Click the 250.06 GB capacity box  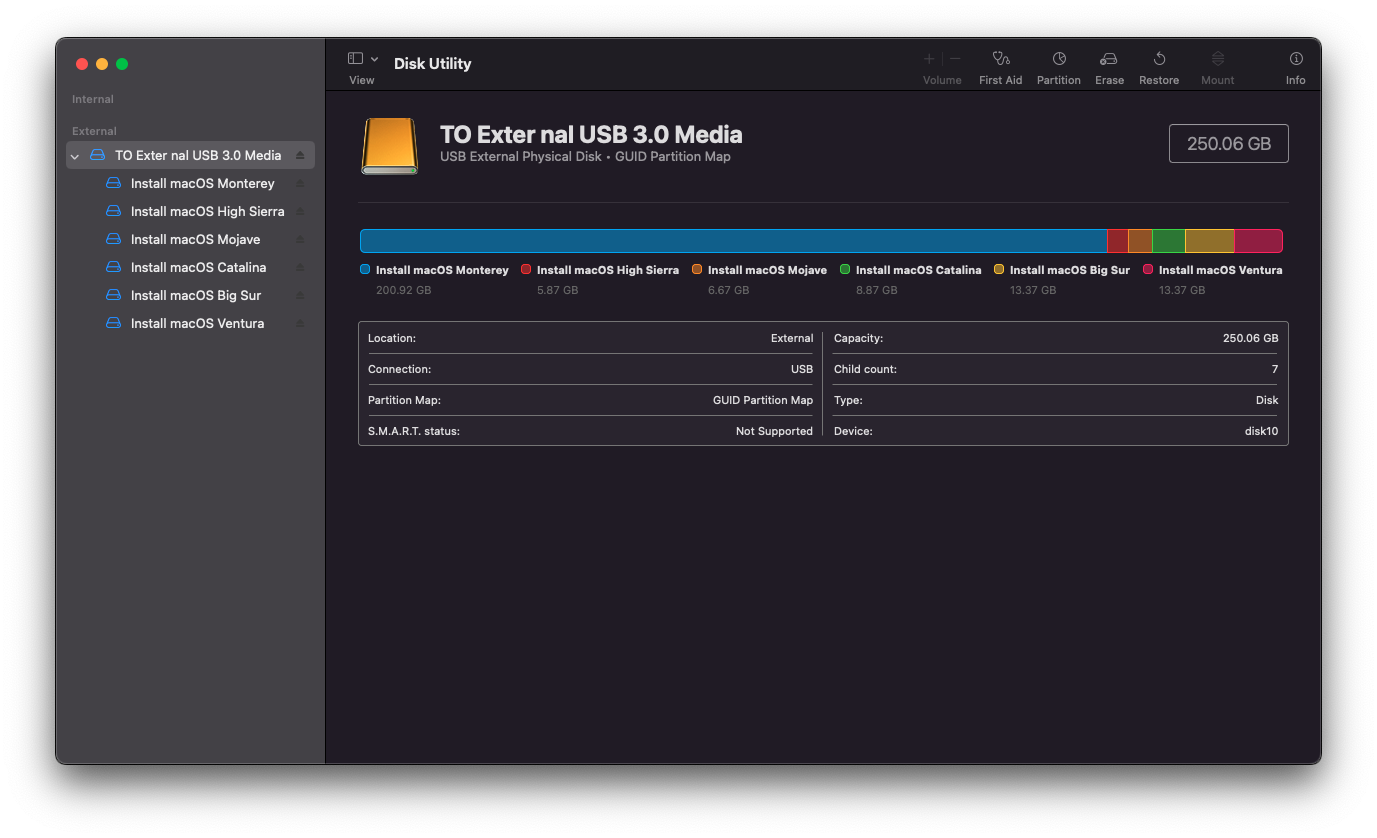[x=1229, y=143]
